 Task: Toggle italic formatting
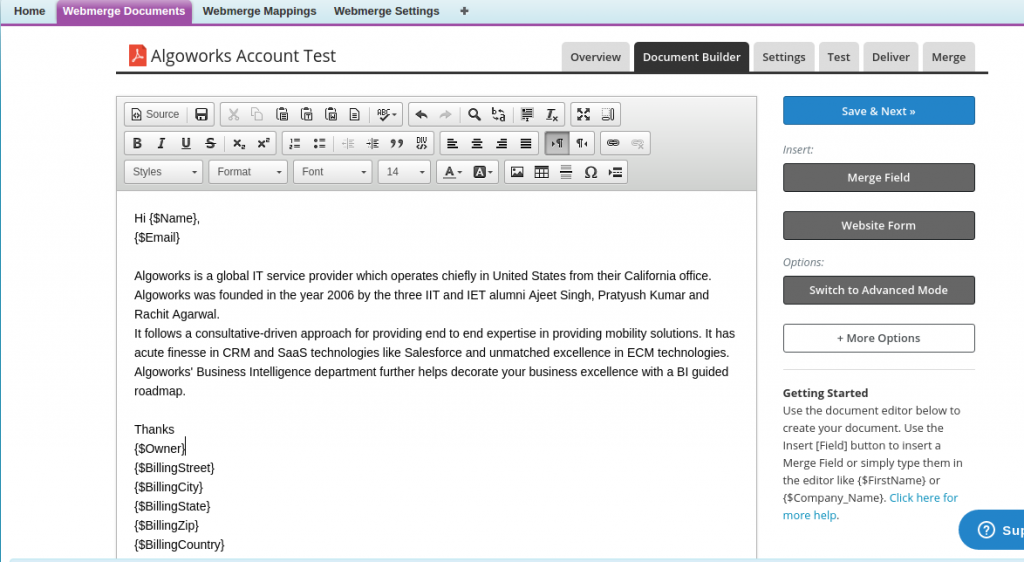tap(161, 143)
